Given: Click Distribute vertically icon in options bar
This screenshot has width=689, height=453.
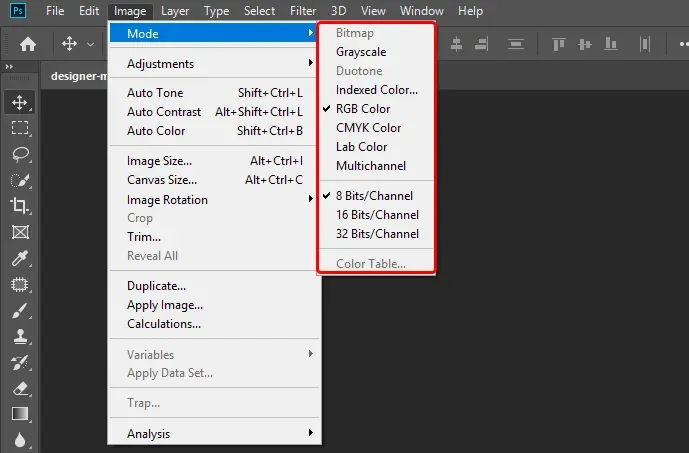Looking at the screenshot, I should 516,44.
